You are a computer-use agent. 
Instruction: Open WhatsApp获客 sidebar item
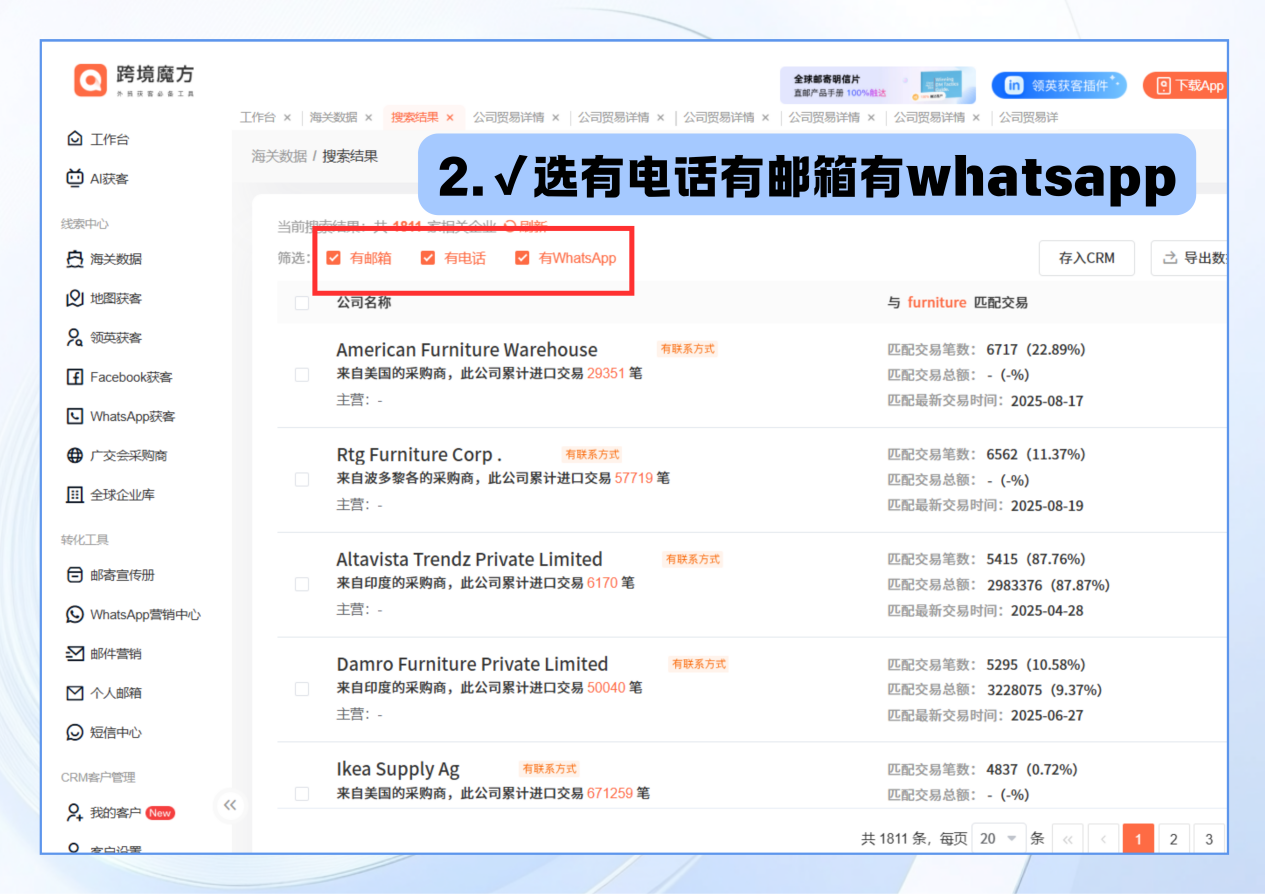point(120,416)
